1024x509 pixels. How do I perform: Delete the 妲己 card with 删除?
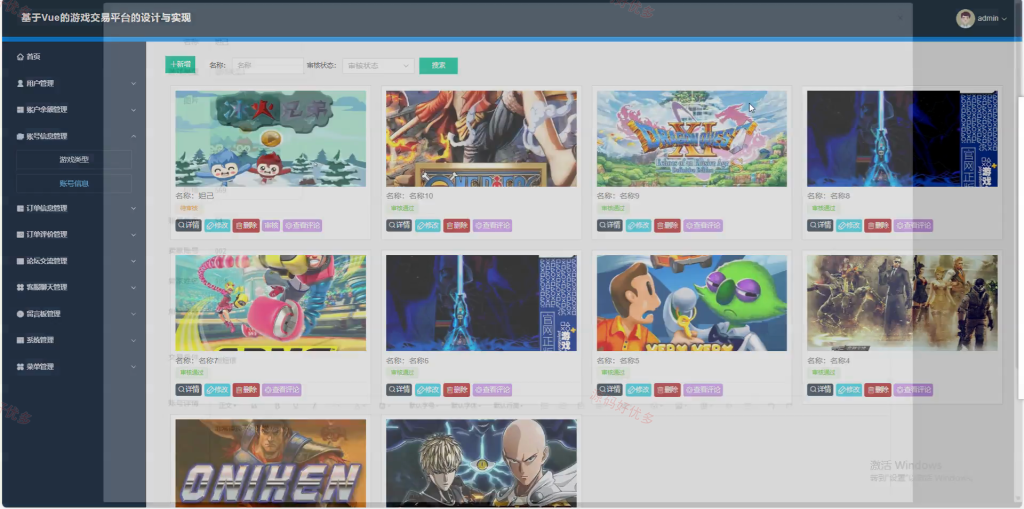(246, 225)
